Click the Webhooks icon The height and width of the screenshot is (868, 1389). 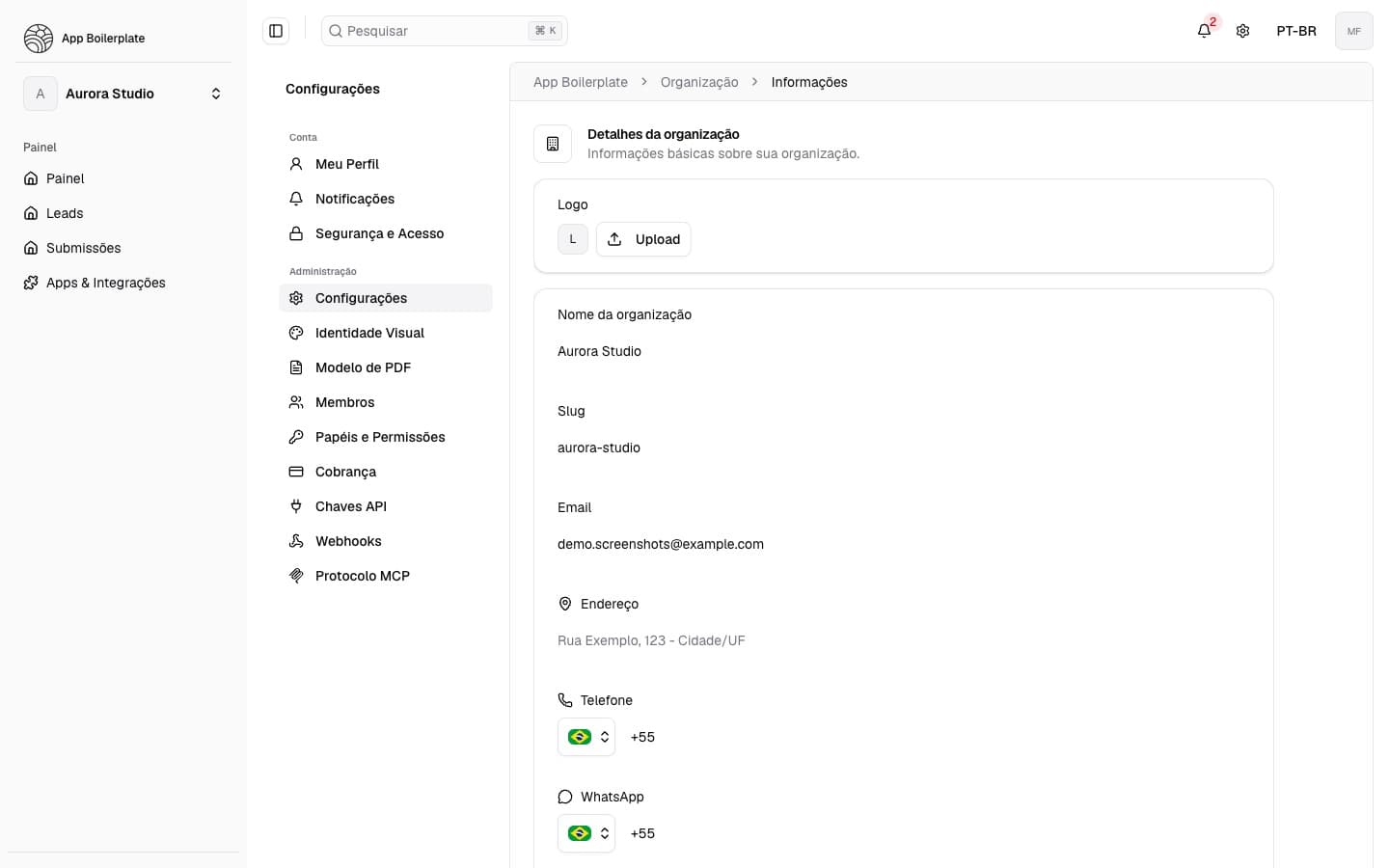(296, 541)
